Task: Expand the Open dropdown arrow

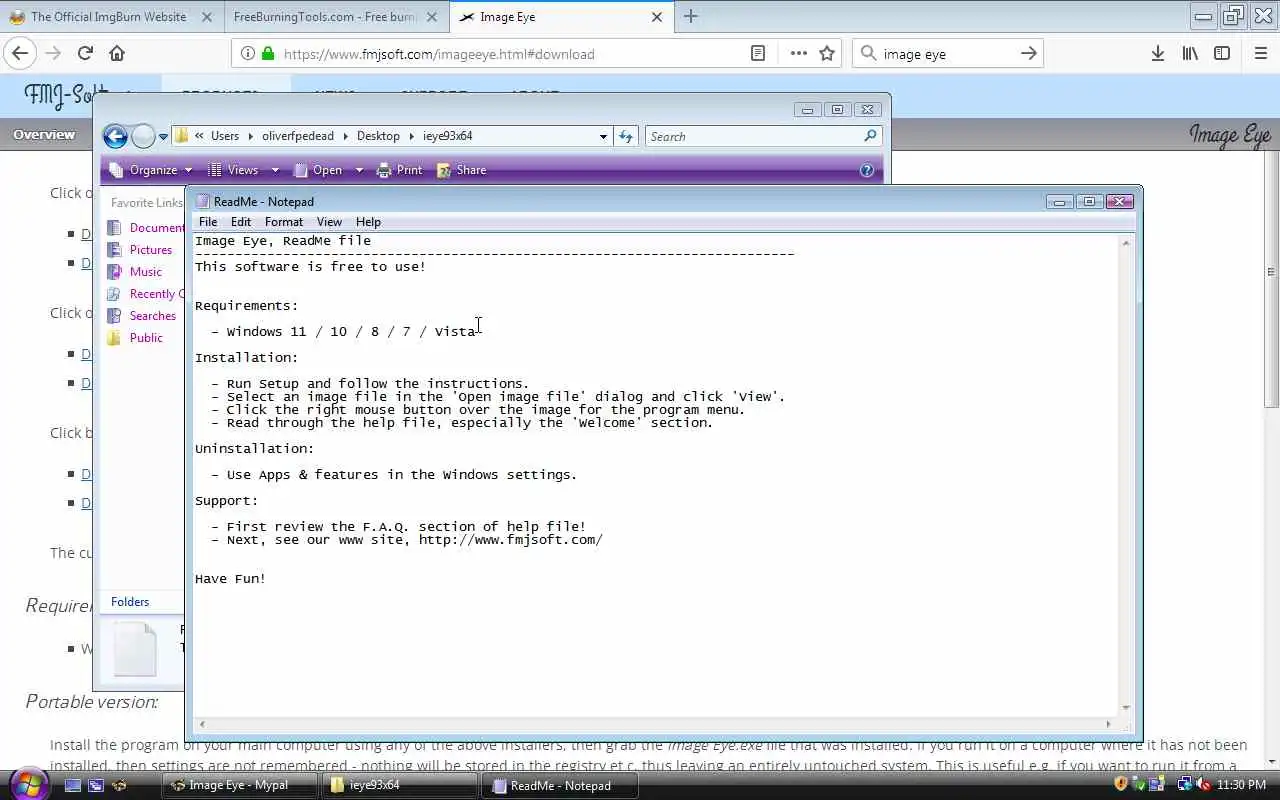Action: (x=359, y=170)
